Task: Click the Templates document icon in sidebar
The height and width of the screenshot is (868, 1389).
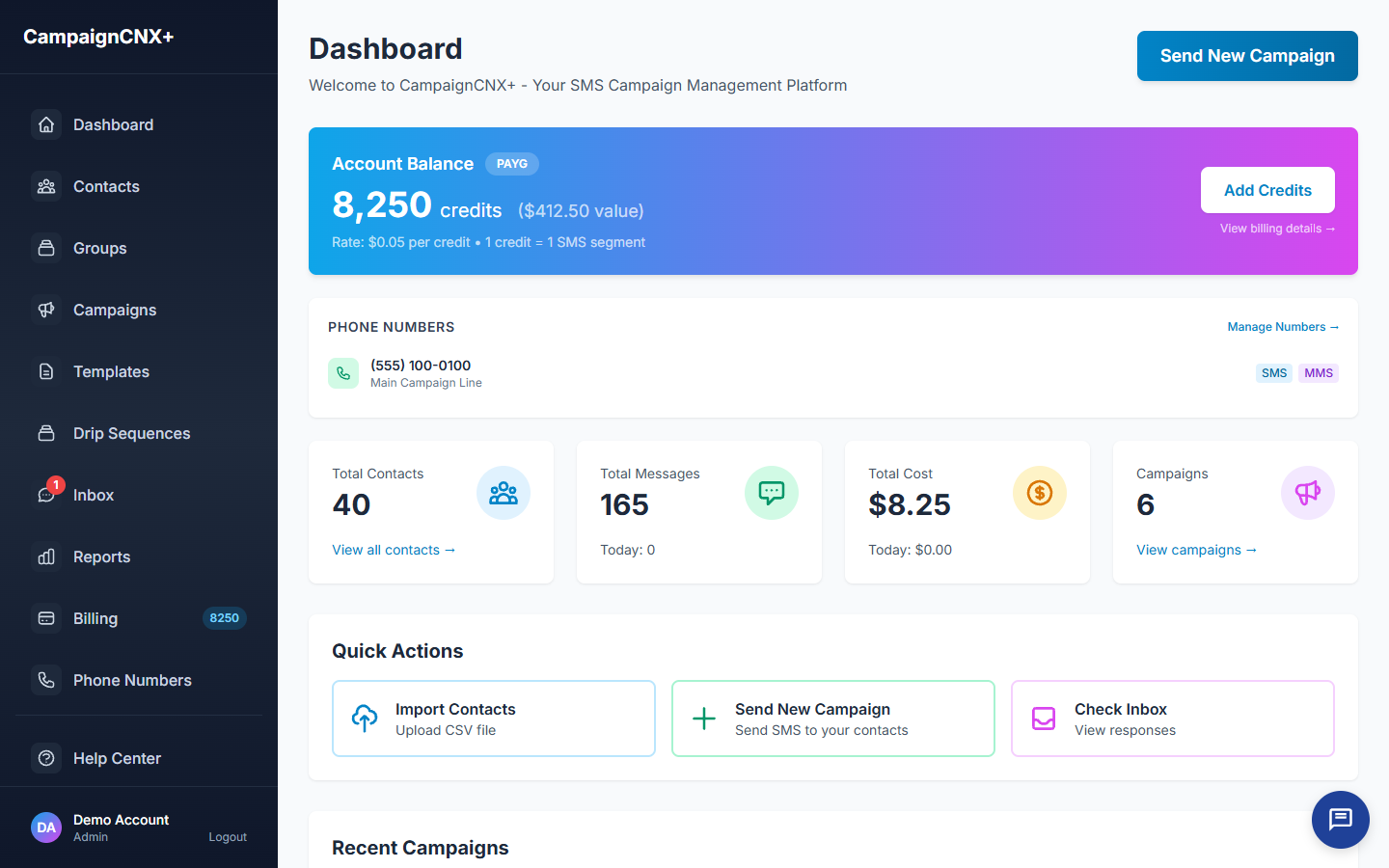Action: [46, 371]
